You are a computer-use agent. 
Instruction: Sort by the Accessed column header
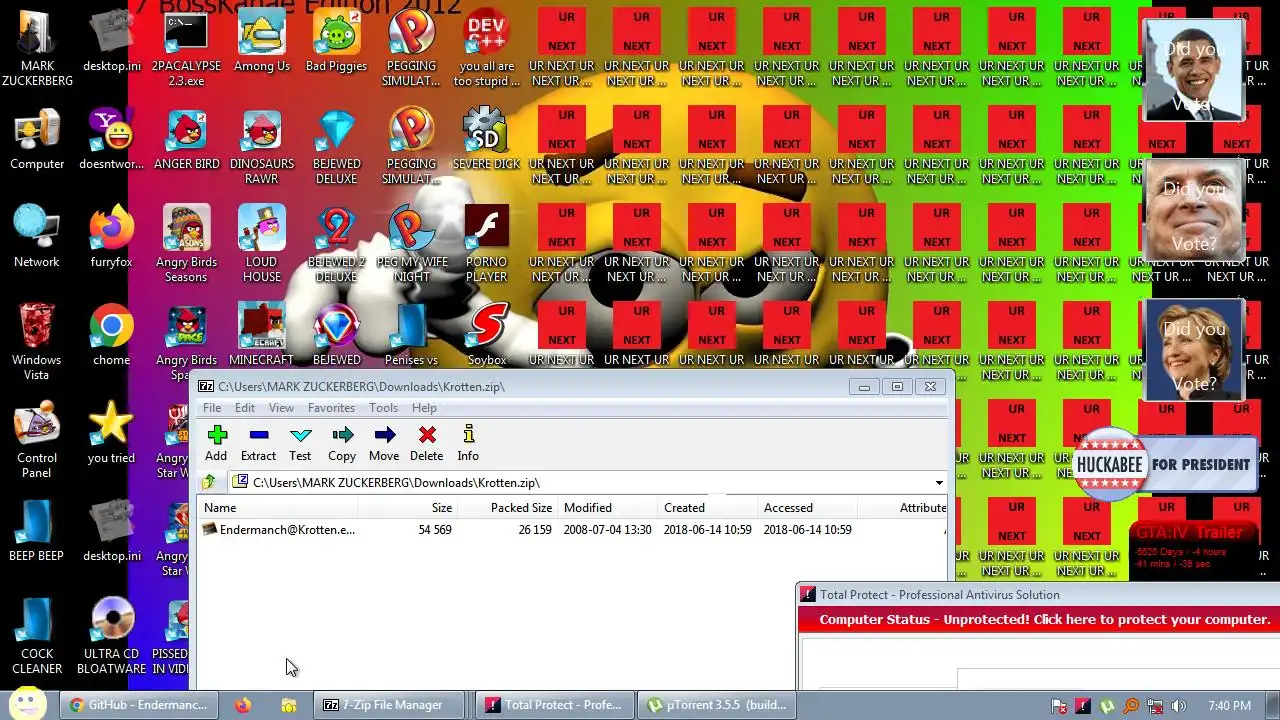click(808, 508)
